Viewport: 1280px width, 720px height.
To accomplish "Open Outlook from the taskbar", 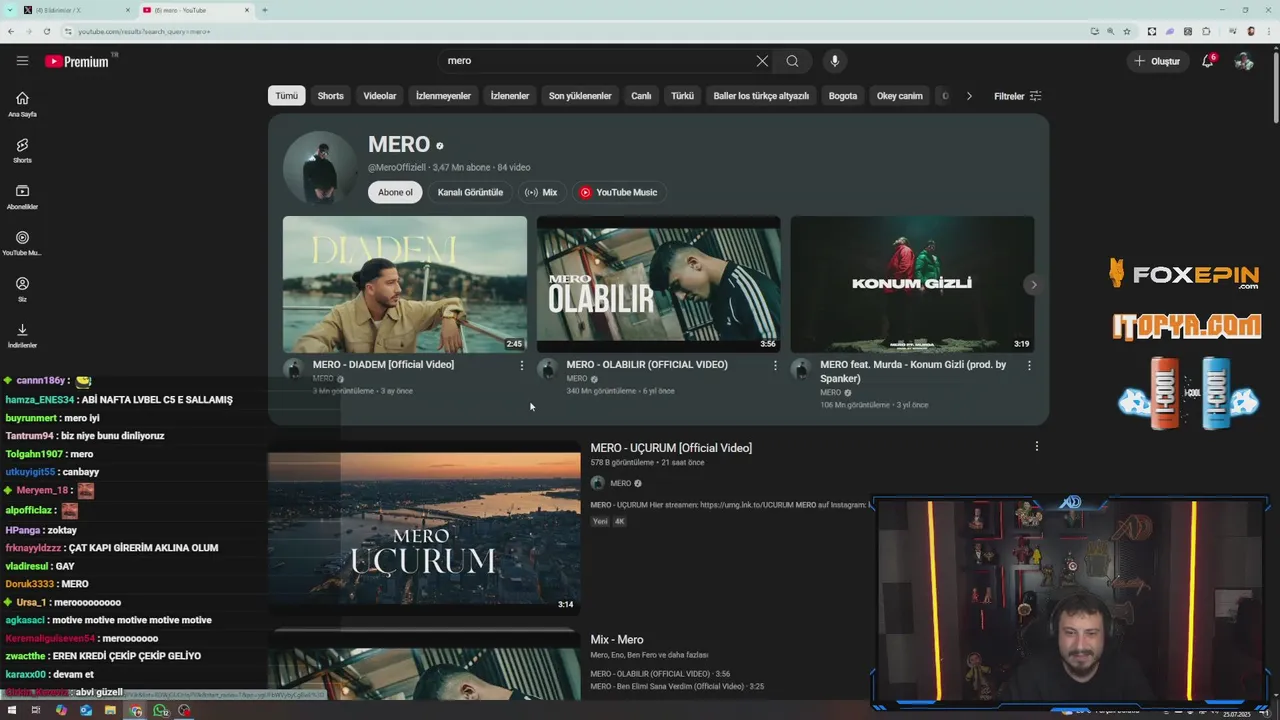I will (x=86, y=711).
